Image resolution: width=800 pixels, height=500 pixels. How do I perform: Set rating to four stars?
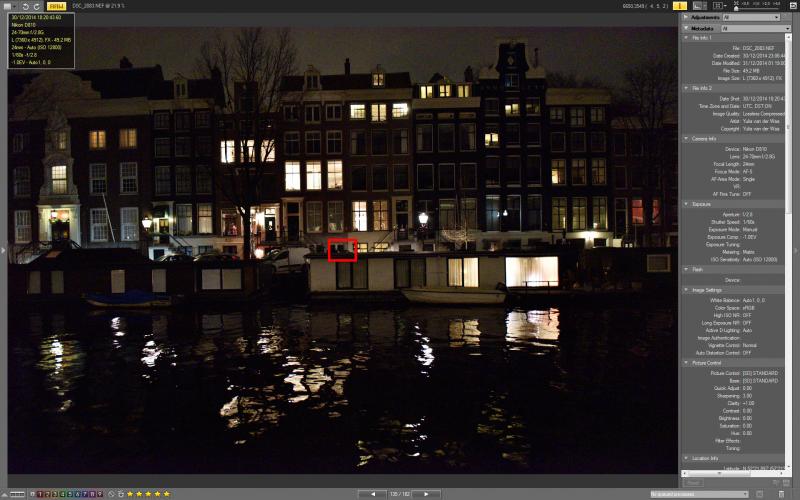click(x=157, y=494)
